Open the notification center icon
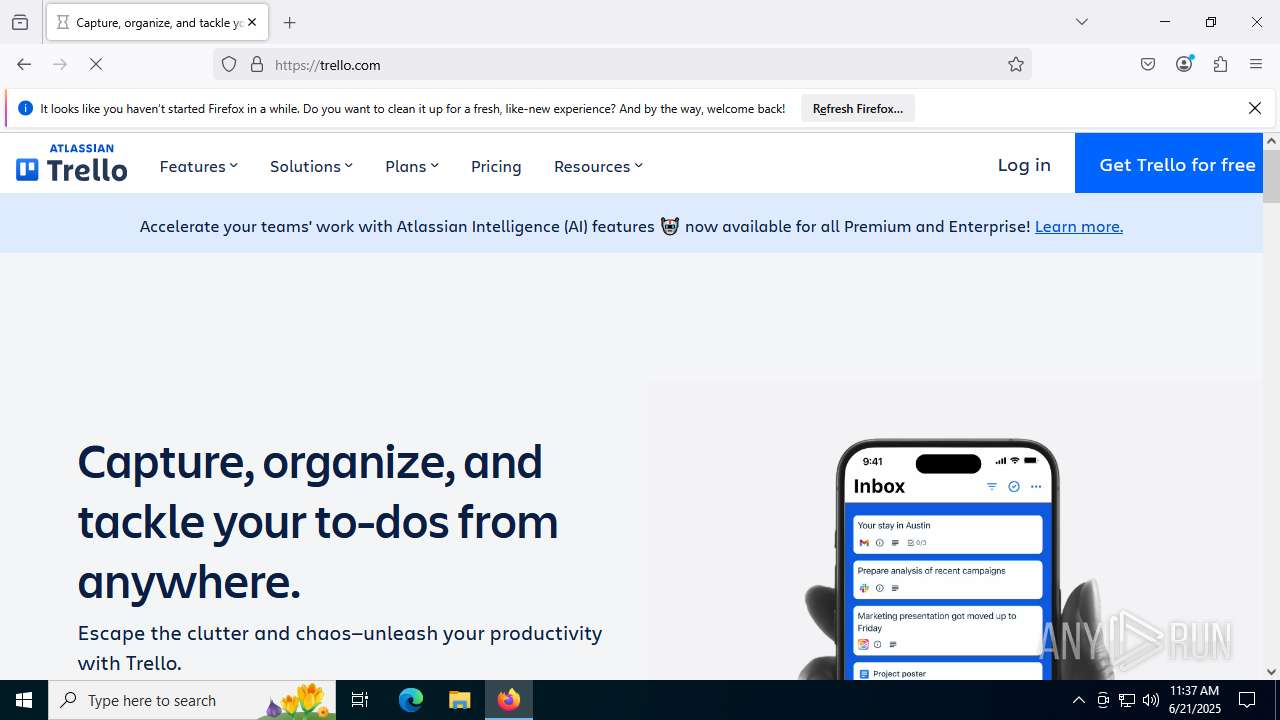 coord(1247,700)
